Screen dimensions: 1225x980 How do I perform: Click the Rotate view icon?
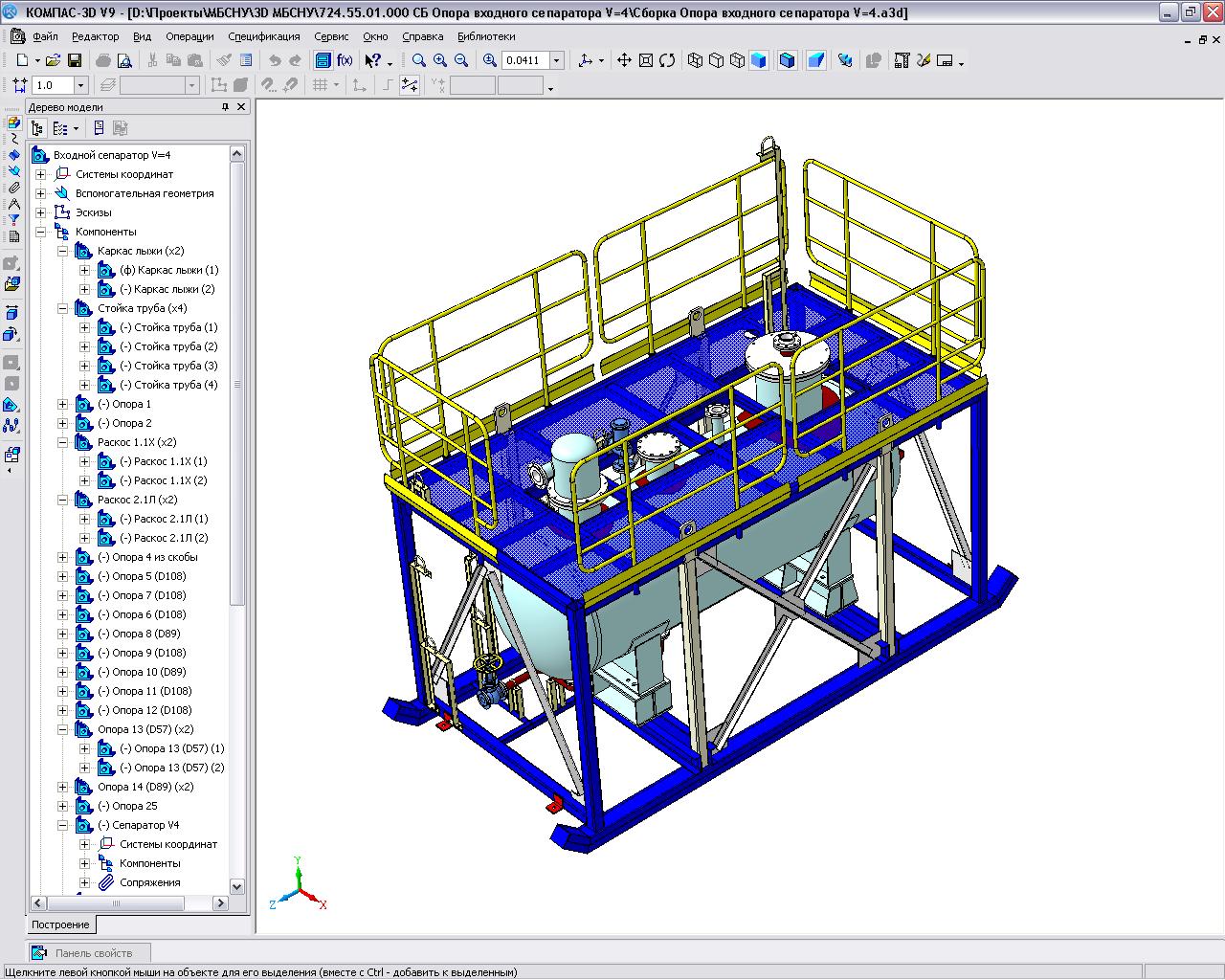[667, 60]
